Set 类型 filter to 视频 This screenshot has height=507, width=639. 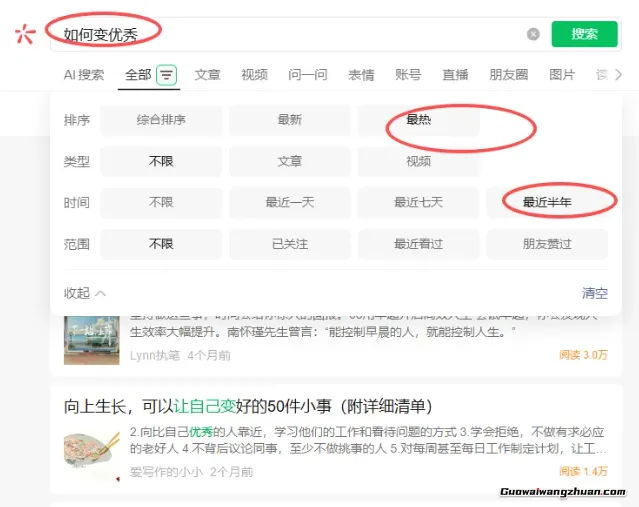pyautogui.click(x=419, y=161)
